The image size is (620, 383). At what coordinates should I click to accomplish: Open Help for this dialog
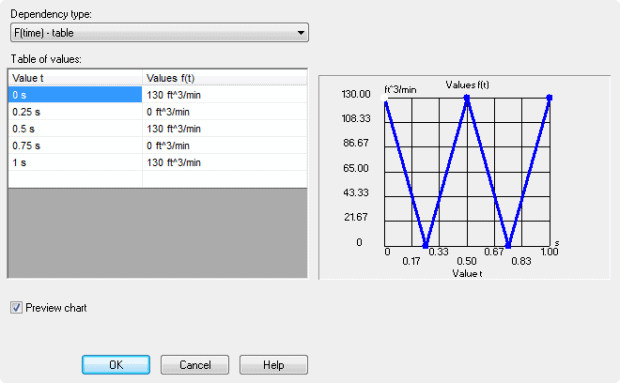tap(273, 364)
